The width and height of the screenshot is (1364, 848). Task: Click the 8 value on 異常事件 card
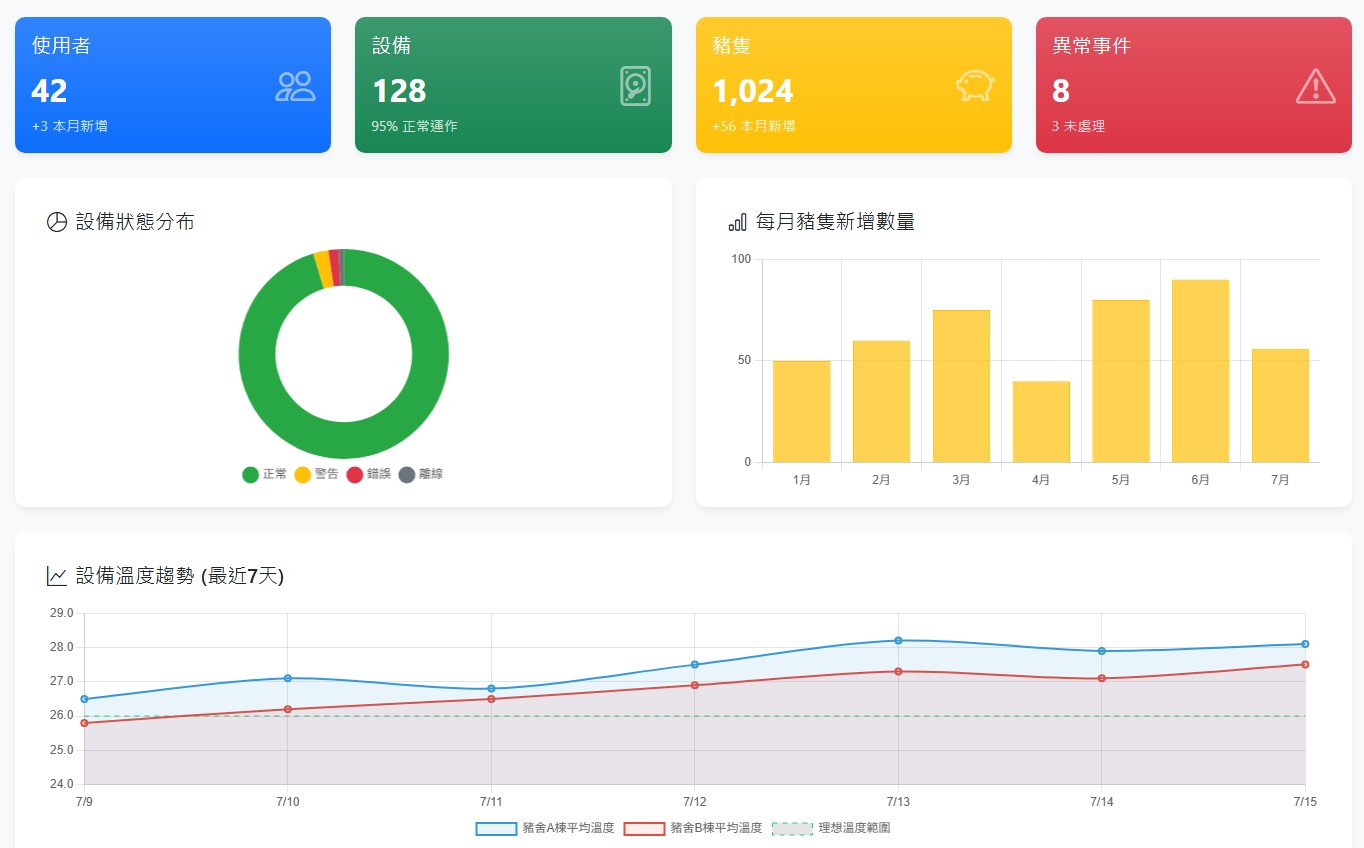(x=1061, y=91)
